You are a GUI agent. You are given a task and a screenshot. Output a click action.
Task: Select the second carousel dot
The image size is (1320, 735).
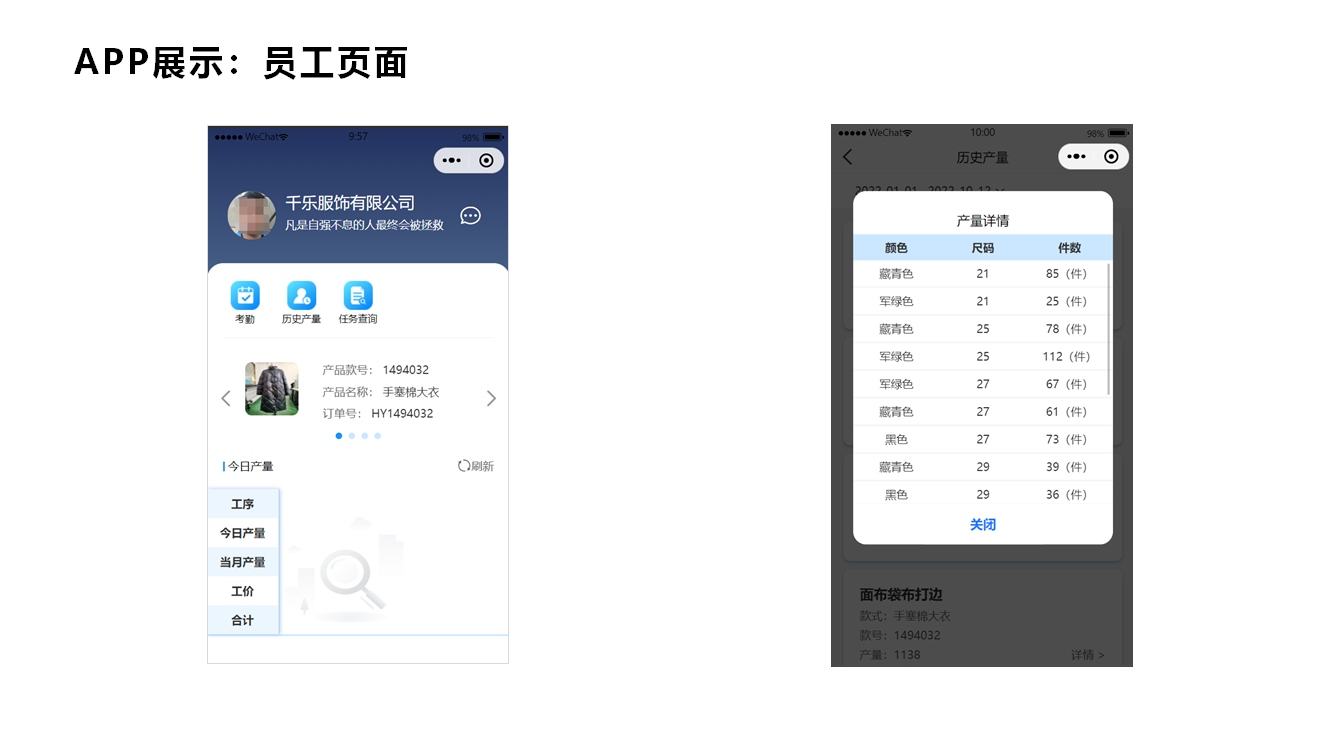click(x=352, y=436)
